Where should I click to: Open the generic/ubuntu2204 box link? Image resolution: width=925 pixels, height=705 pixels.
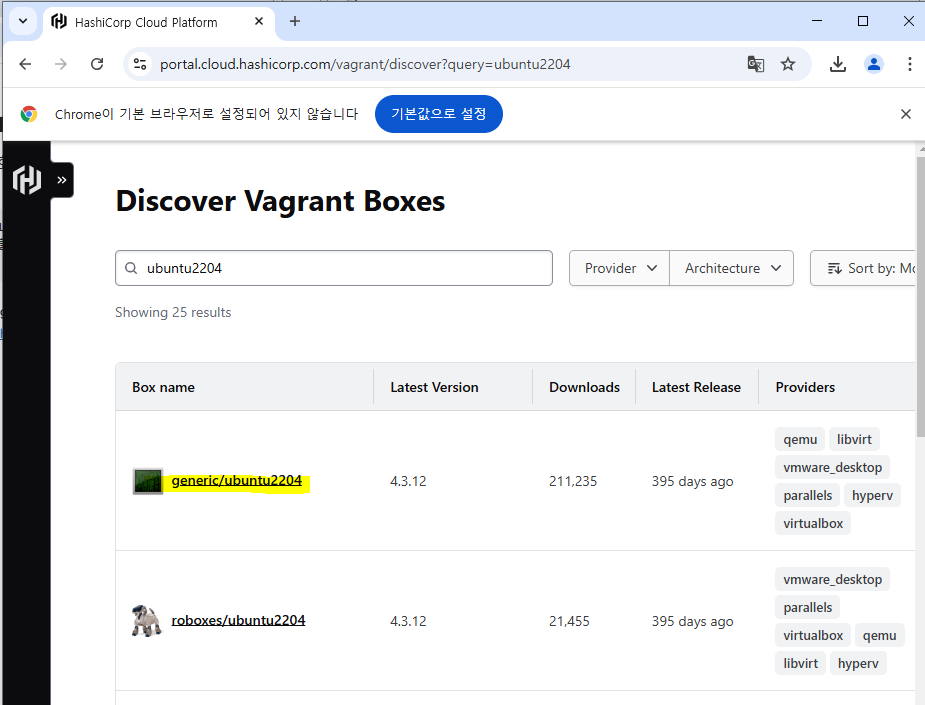click(237, 480)
